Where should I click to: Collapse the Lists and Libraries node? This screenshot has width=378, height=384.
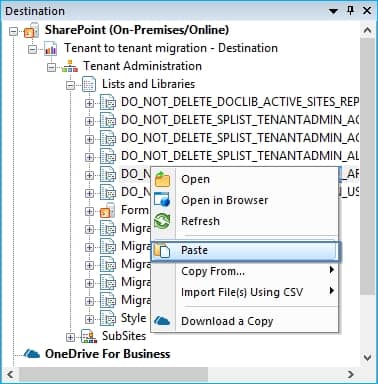pos(70,85)
